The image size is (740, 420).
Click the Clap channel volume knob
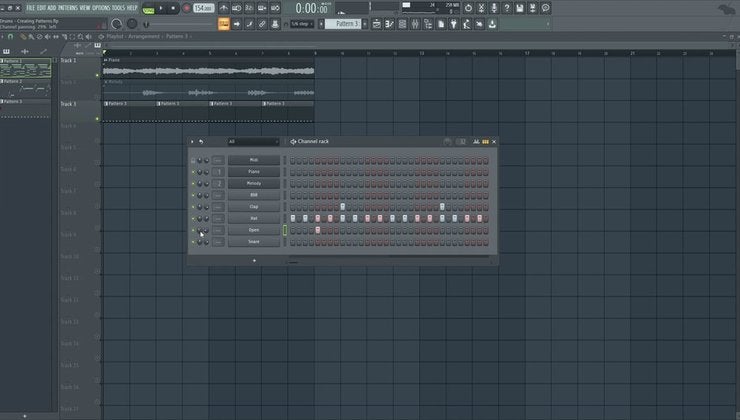tap(206, 207)
